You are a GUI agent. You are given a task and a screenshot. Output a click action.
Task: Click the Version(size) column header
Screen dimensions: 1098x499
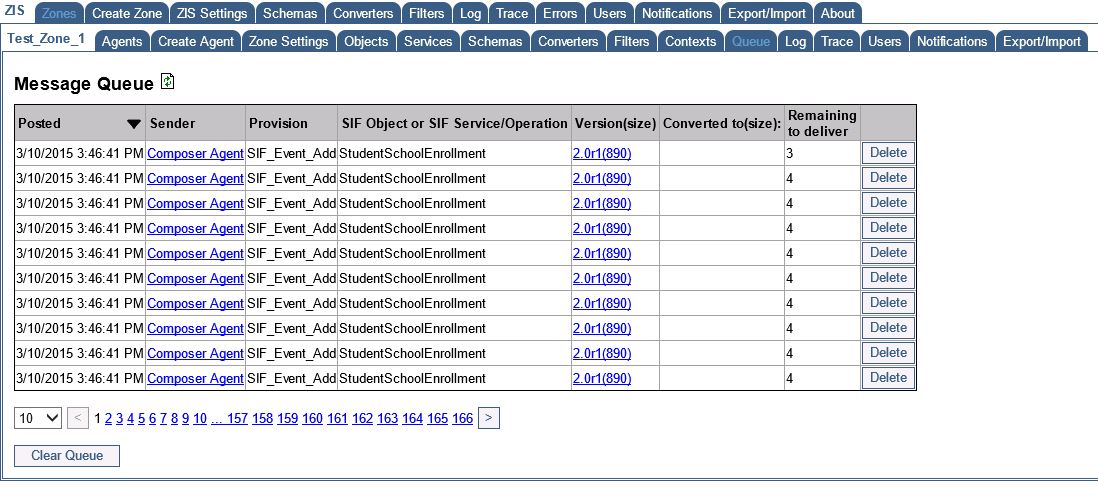click(x=615, y=124)
